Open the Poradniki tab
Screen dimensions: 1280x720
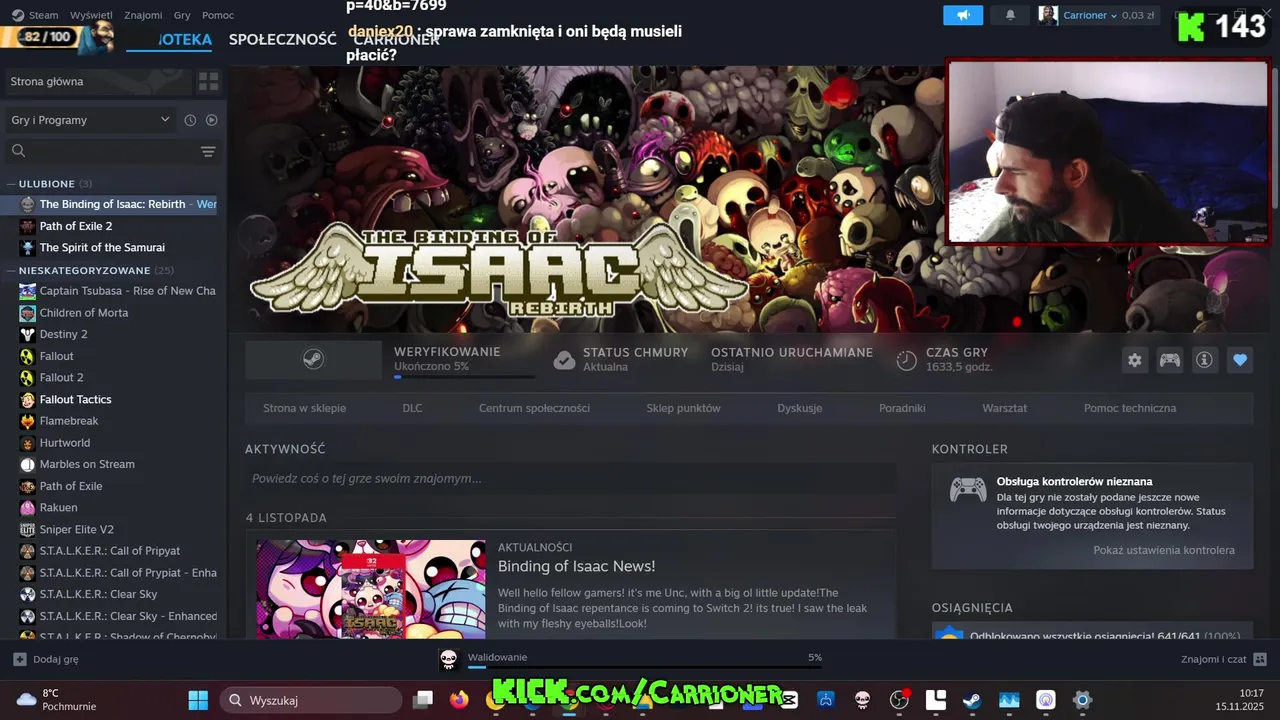coord(902,408)
